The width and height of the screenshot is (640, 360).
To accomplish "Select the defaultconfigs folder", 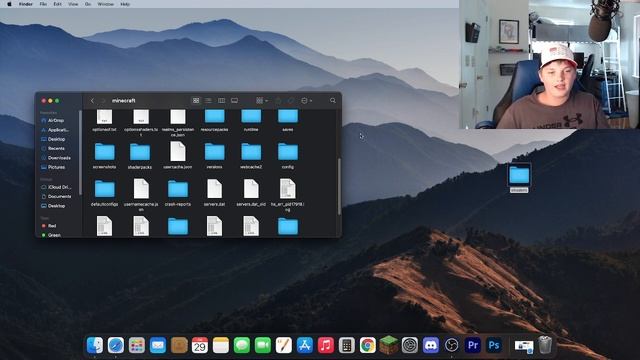I will (x=104, y=192).
